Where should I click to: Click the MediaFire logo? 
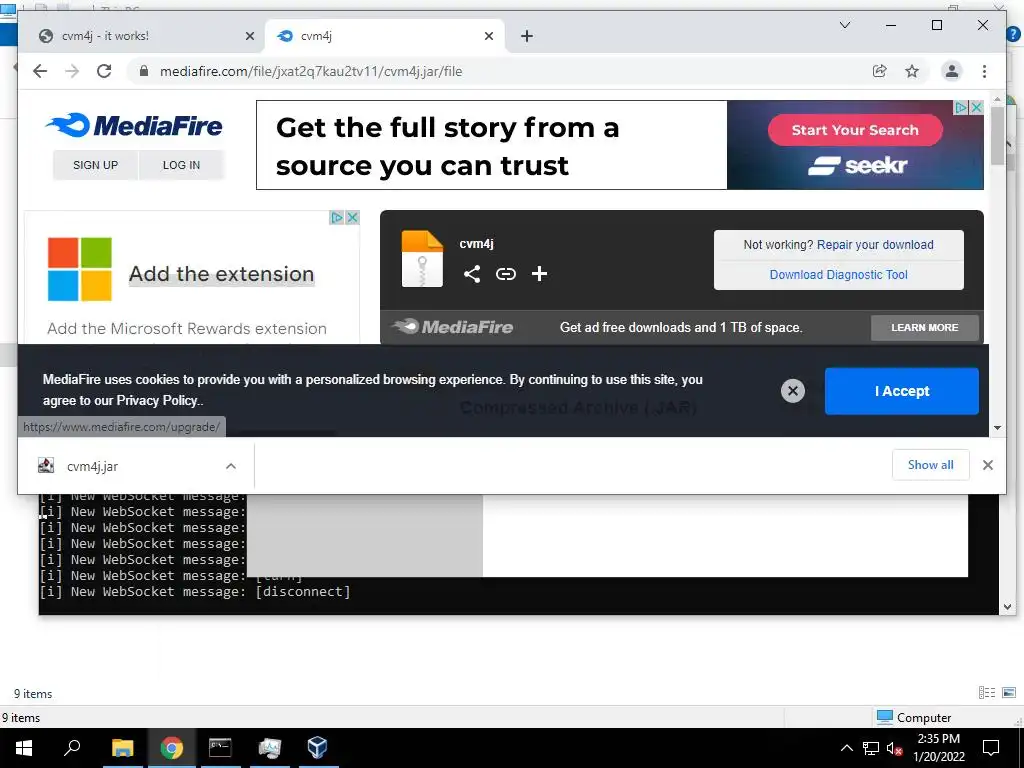pyautogui.click(x=134, y=125)
